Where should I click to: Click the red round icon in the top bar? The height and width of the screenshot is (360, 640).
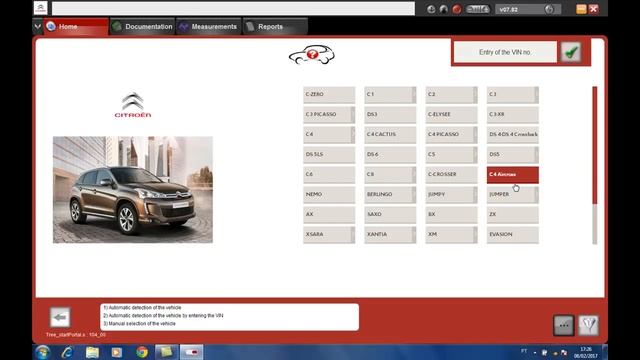tap(457, 9)
